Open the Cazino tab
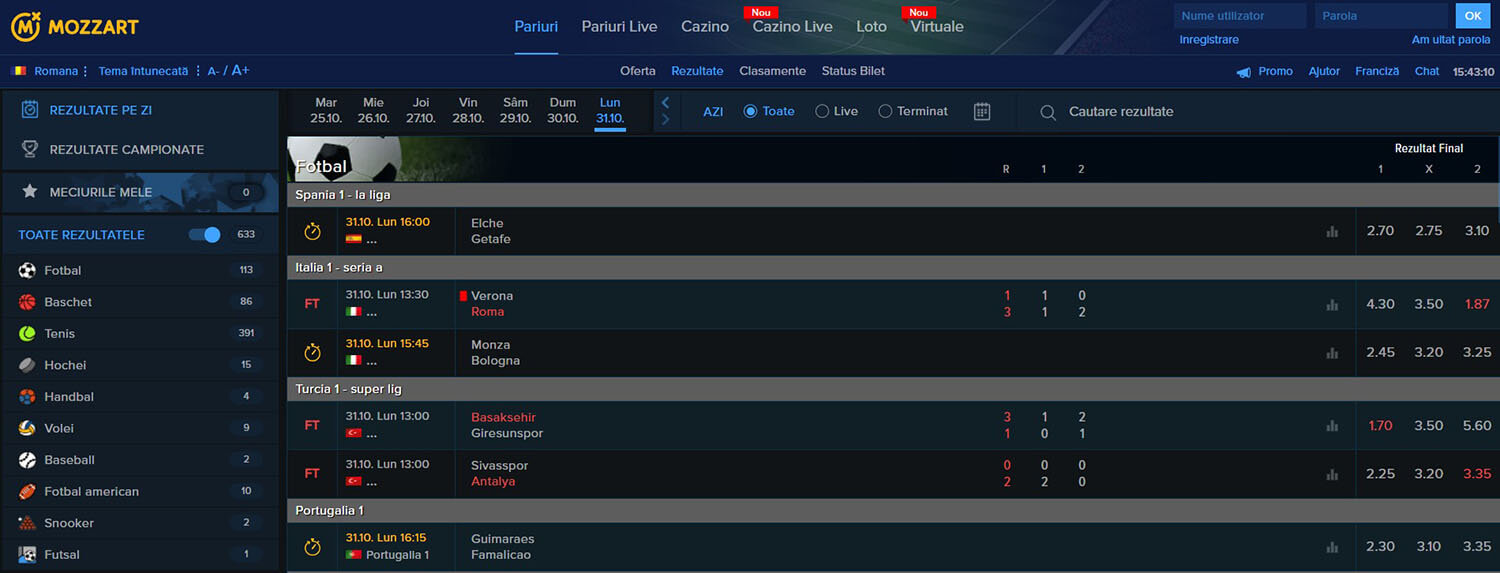1500x573 pixels. tap(705, 27)
